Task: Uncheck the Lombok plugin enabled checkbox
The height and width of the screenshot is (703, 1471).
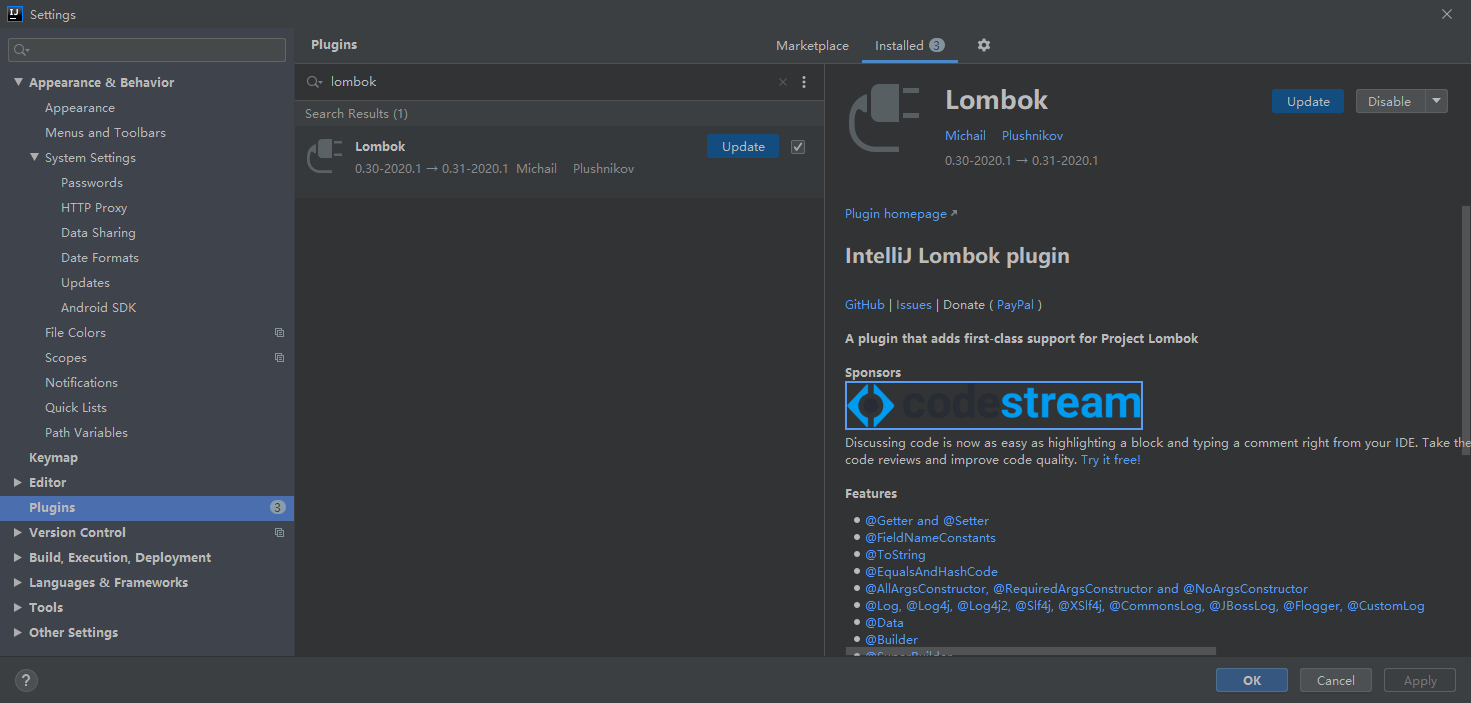Action: click(x=798, y=147)
